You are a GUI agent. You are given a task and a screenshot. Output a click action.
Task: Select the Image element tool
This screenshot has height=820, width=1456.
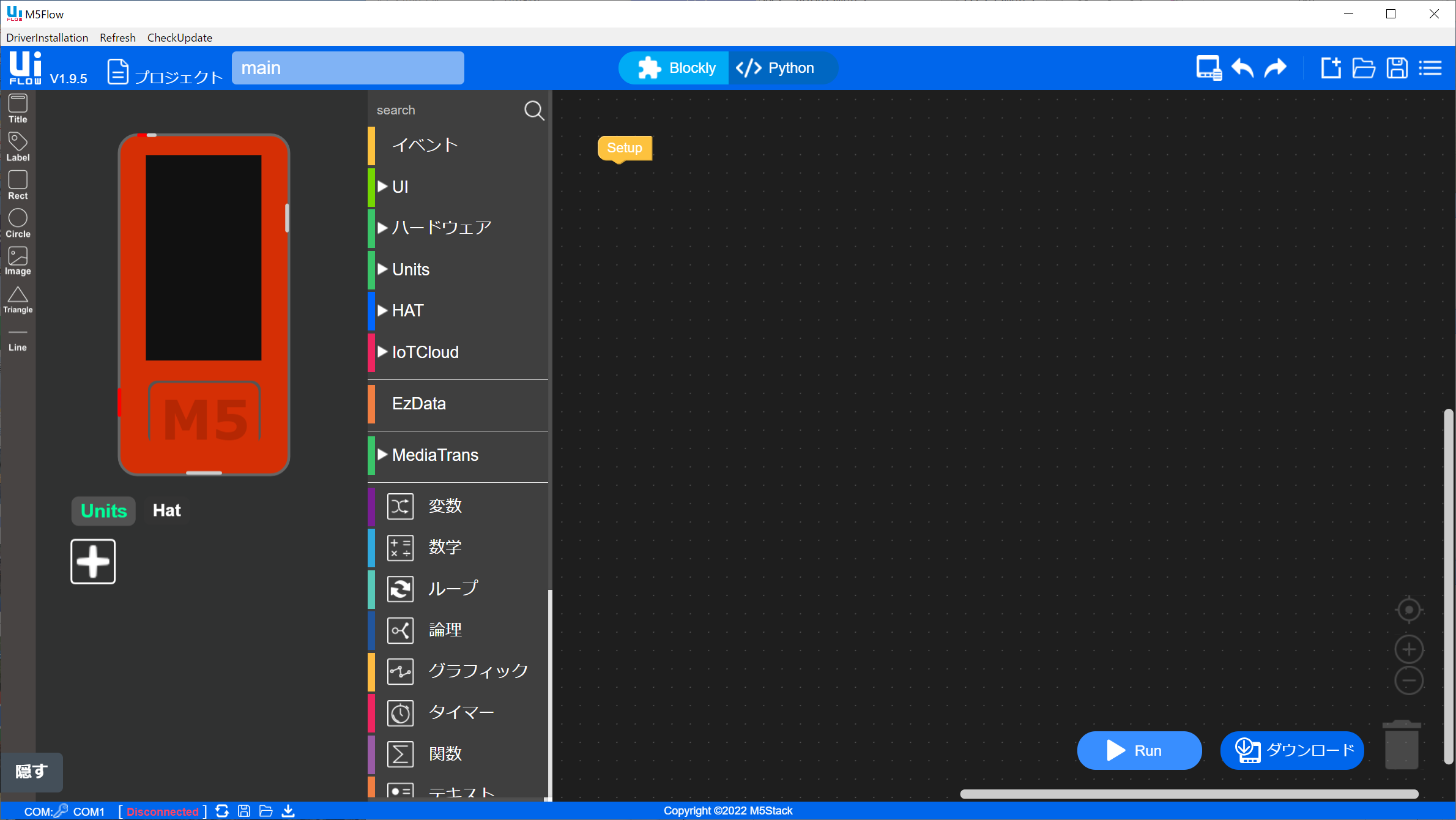18,261
